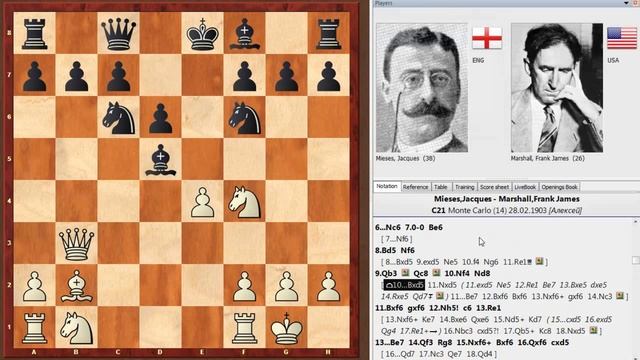Pick the black bishop on f8
The height and width of the screenshot is (360, 640).
click(244, 33)
